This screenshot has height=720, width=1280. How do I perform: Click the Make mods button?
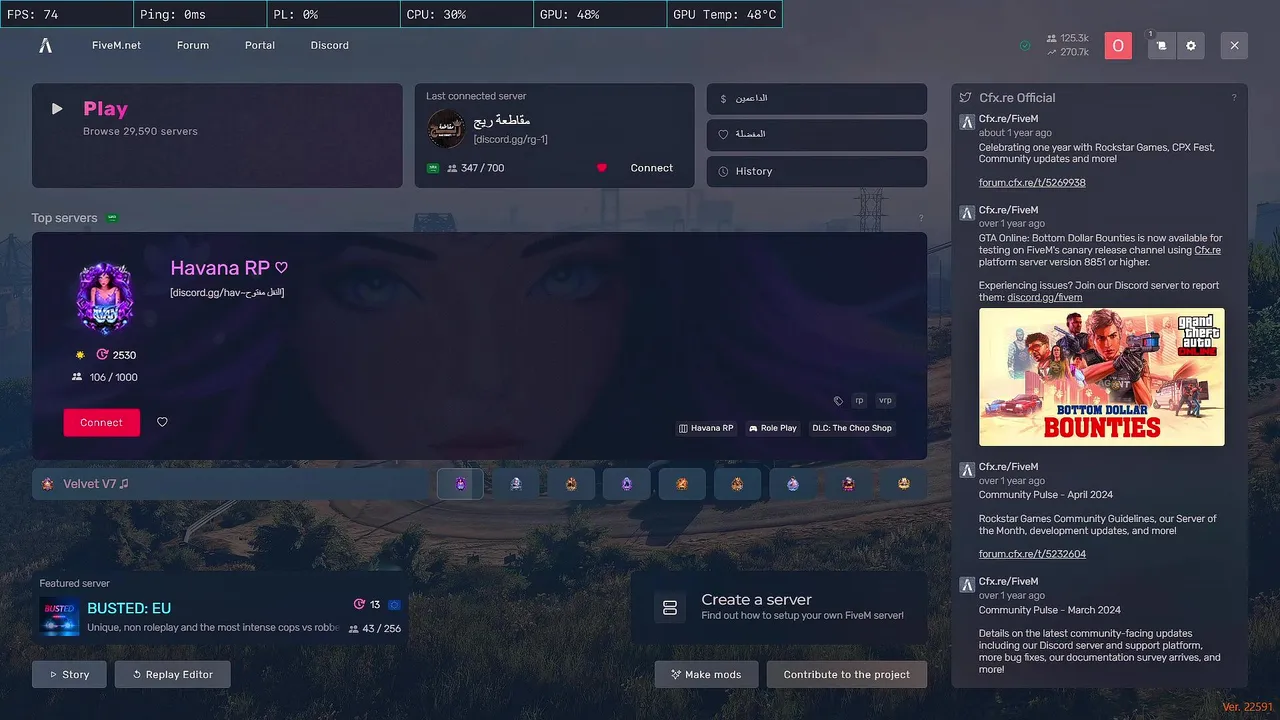(x=706, y=674)
